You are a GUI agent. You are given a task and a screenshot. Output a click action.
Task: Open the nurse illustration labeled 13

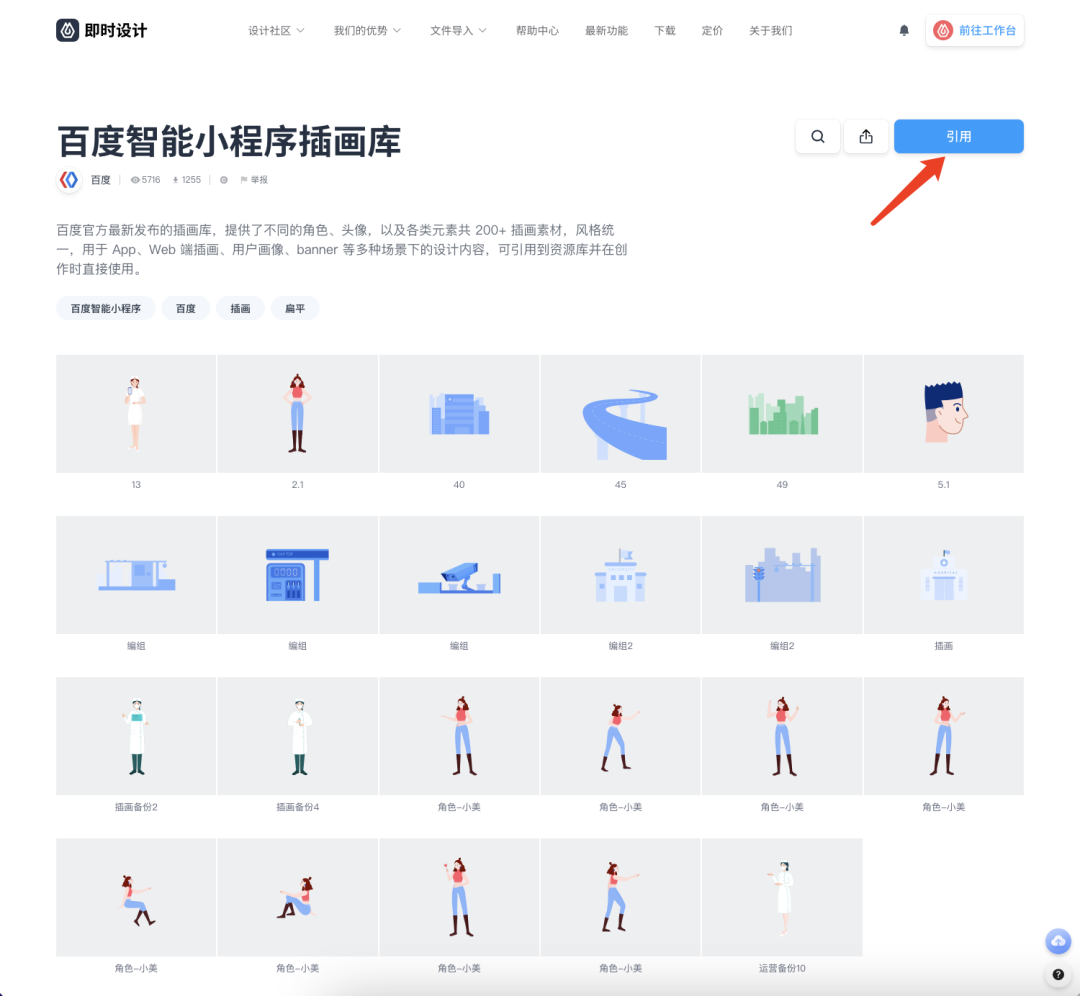tap(136, 414)
